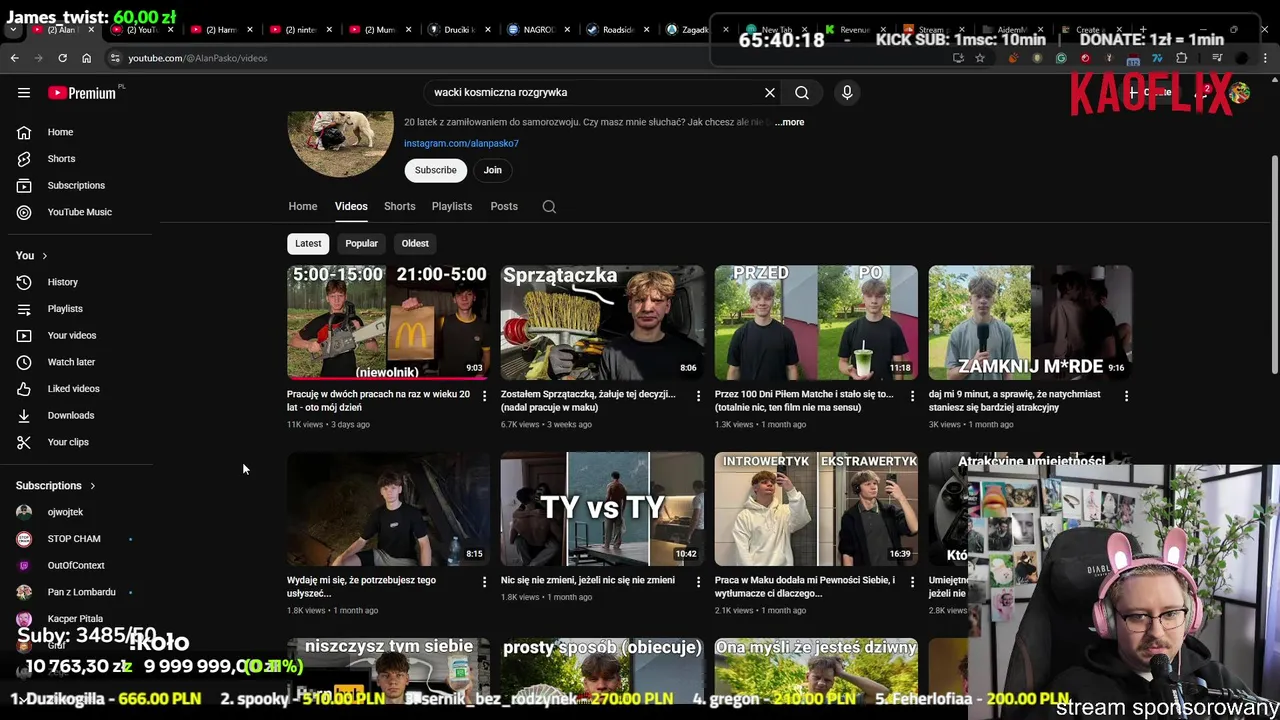The width and height of the screenshot is (1280, 720).
Task: Open STOP CHAM subscription channel
Action: [x=76, y=539]
